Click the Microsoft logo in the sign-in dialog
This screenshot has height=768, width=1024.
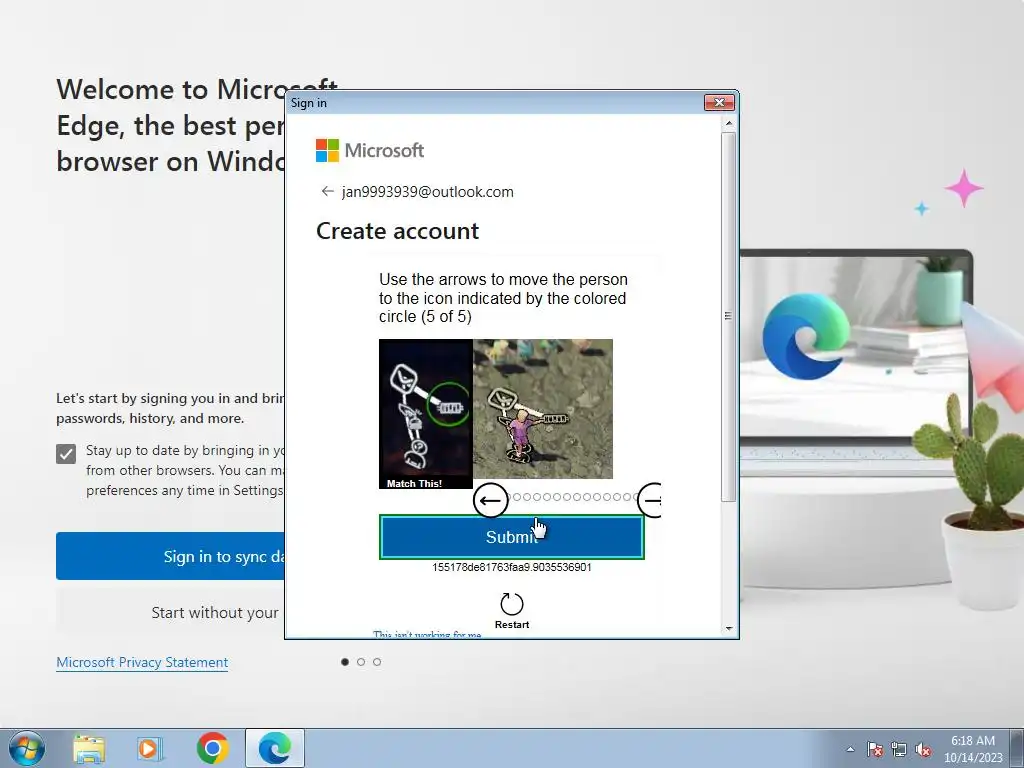[x=370, y=150]
